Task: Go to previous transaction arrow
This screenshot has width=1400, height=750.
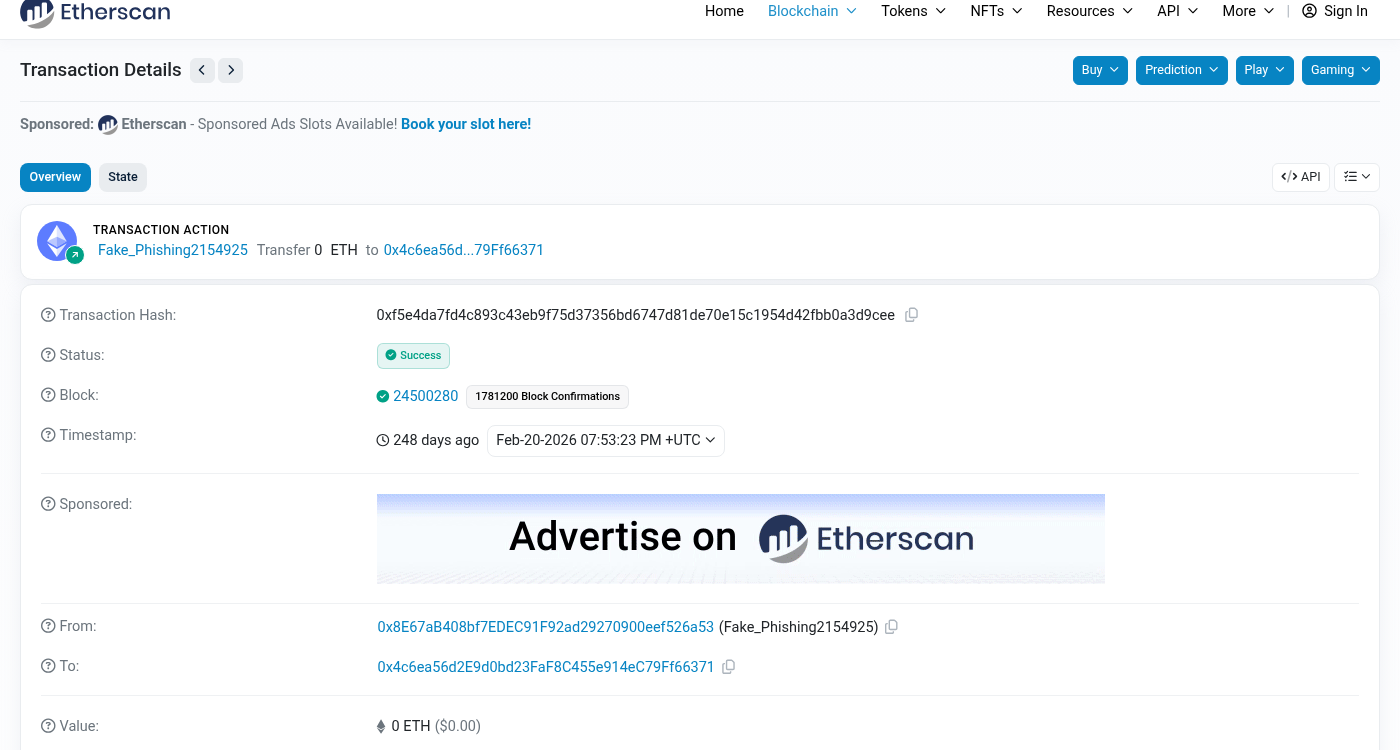Action: pos(202,70)
